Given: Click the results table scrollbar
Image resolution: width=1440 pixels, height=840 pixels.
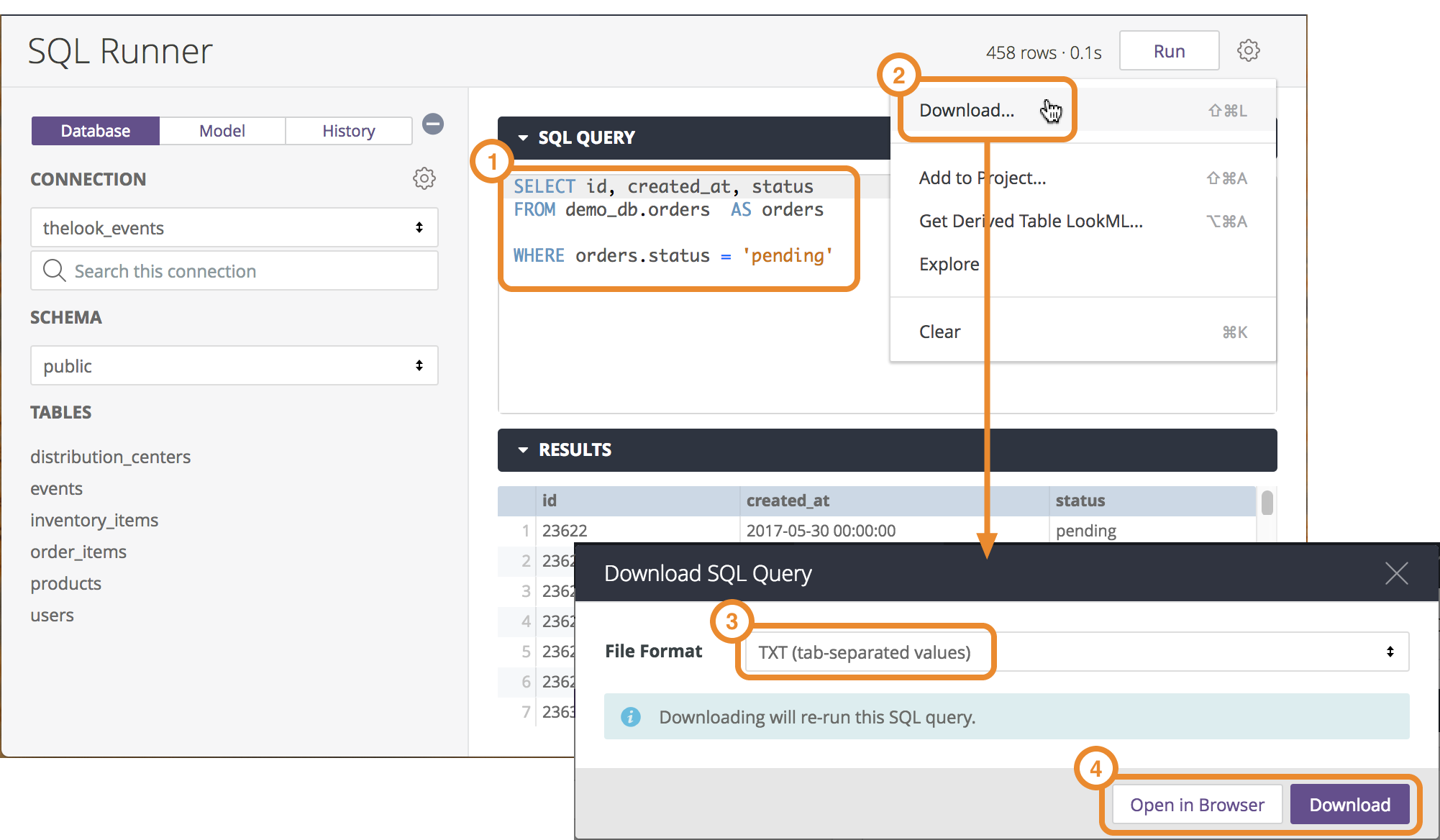Looking at the screenshot, I should click(x=1267, y=502).
